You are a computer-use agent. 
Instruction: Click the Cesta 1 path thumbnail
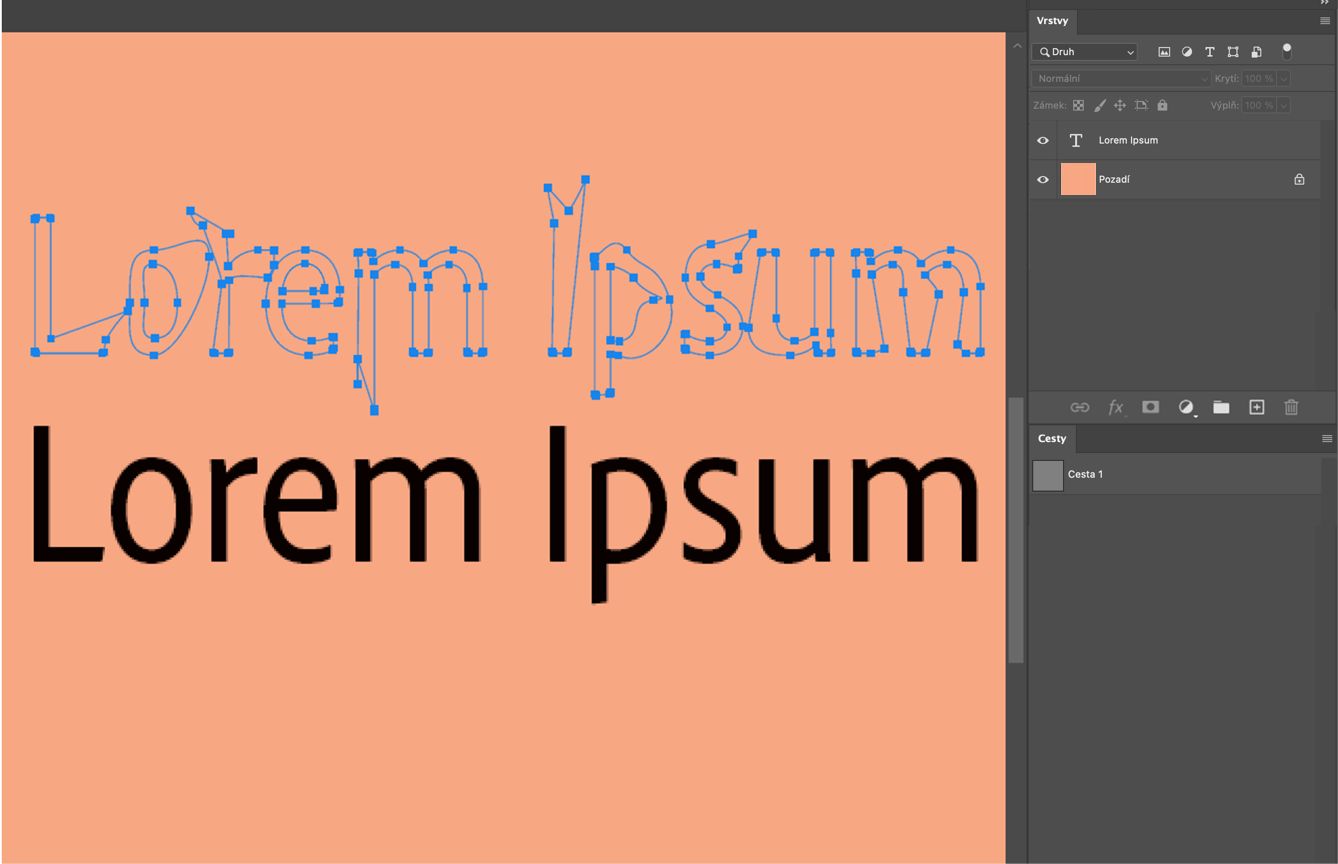[1048, 475]
